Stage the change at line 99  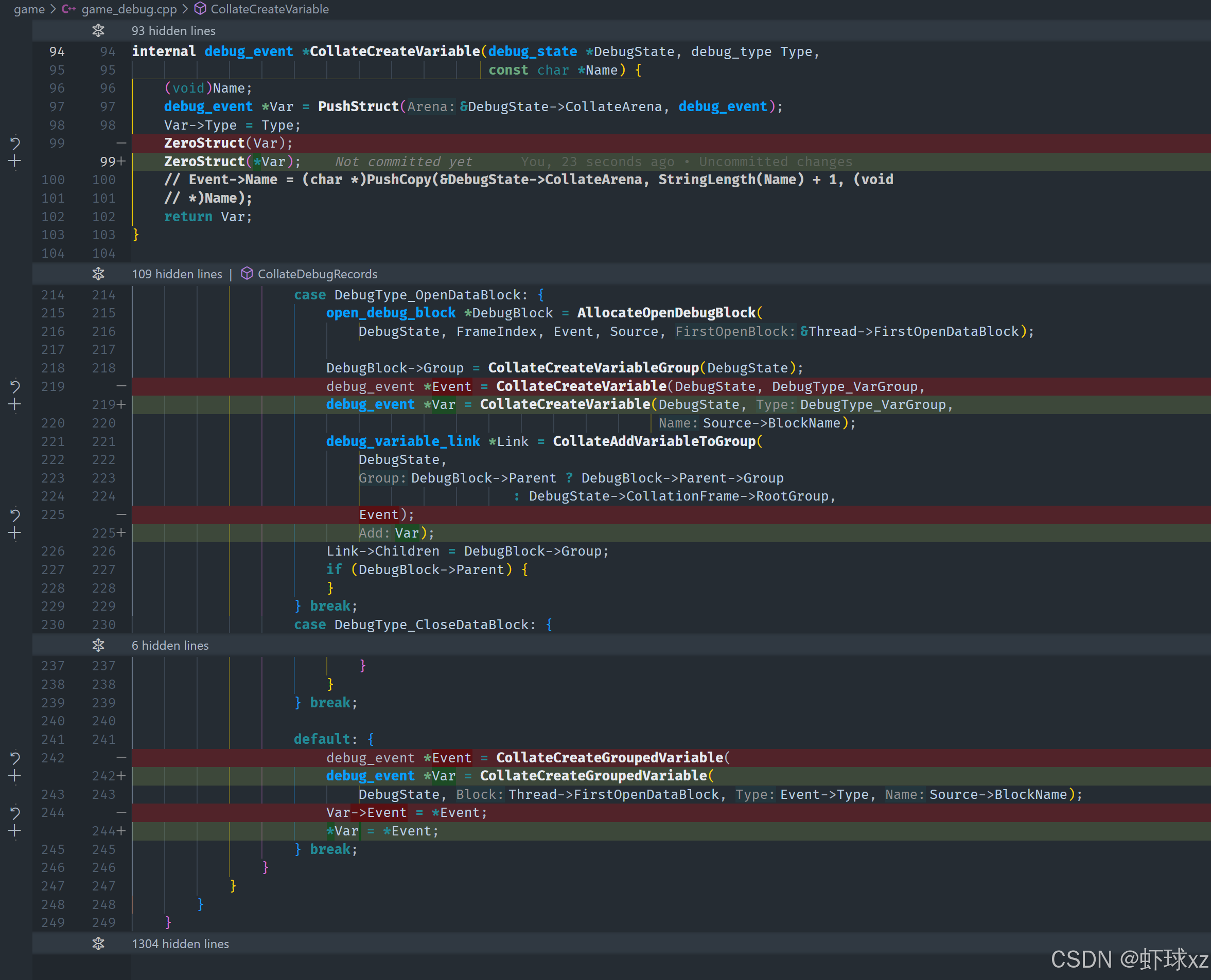click(15, 162)
